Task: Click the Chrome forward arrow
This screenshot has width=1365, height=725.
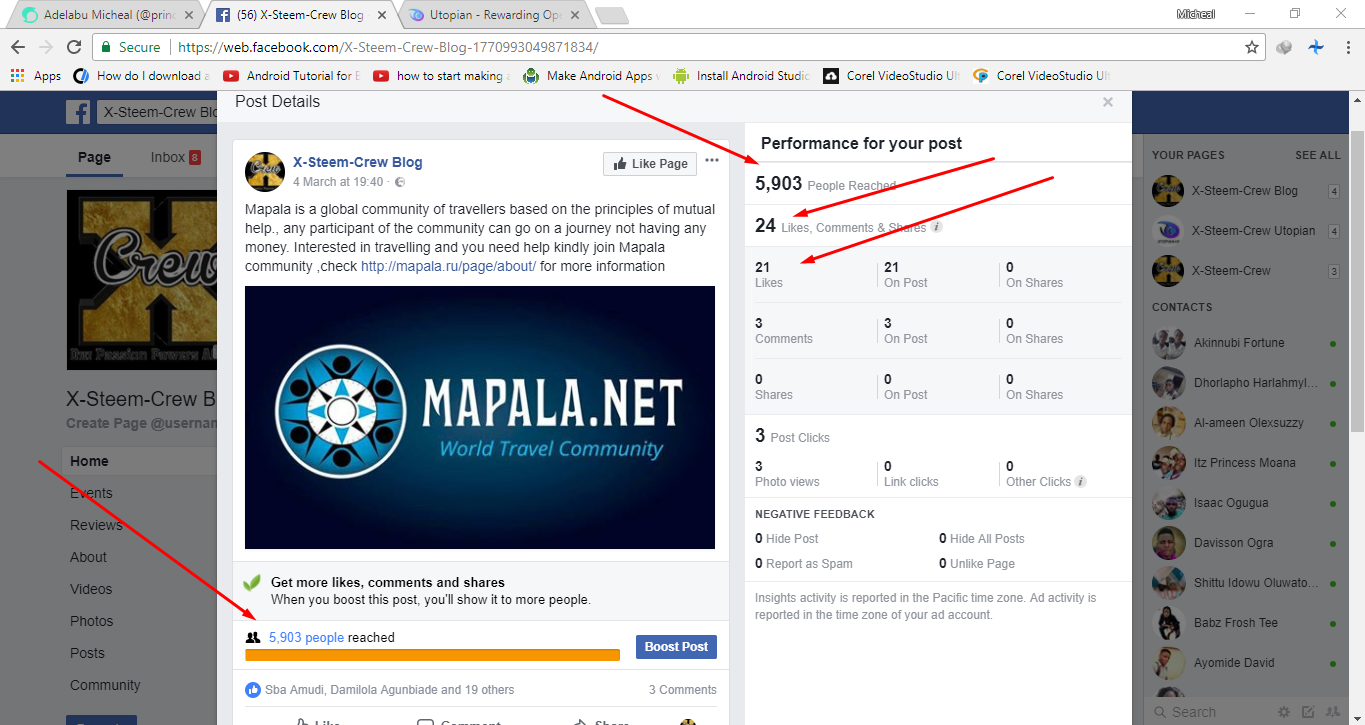Action: click(x=45, y=47)
